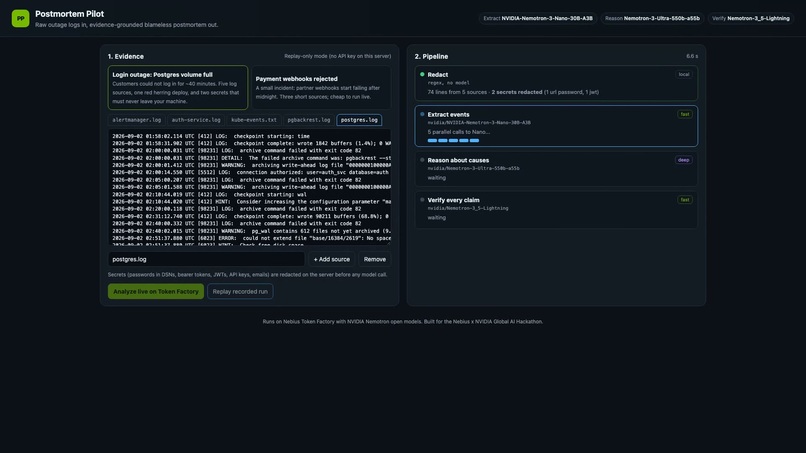Click the 6.6 s pipeline timer
The image size is (806, 453).
(692, 56)
